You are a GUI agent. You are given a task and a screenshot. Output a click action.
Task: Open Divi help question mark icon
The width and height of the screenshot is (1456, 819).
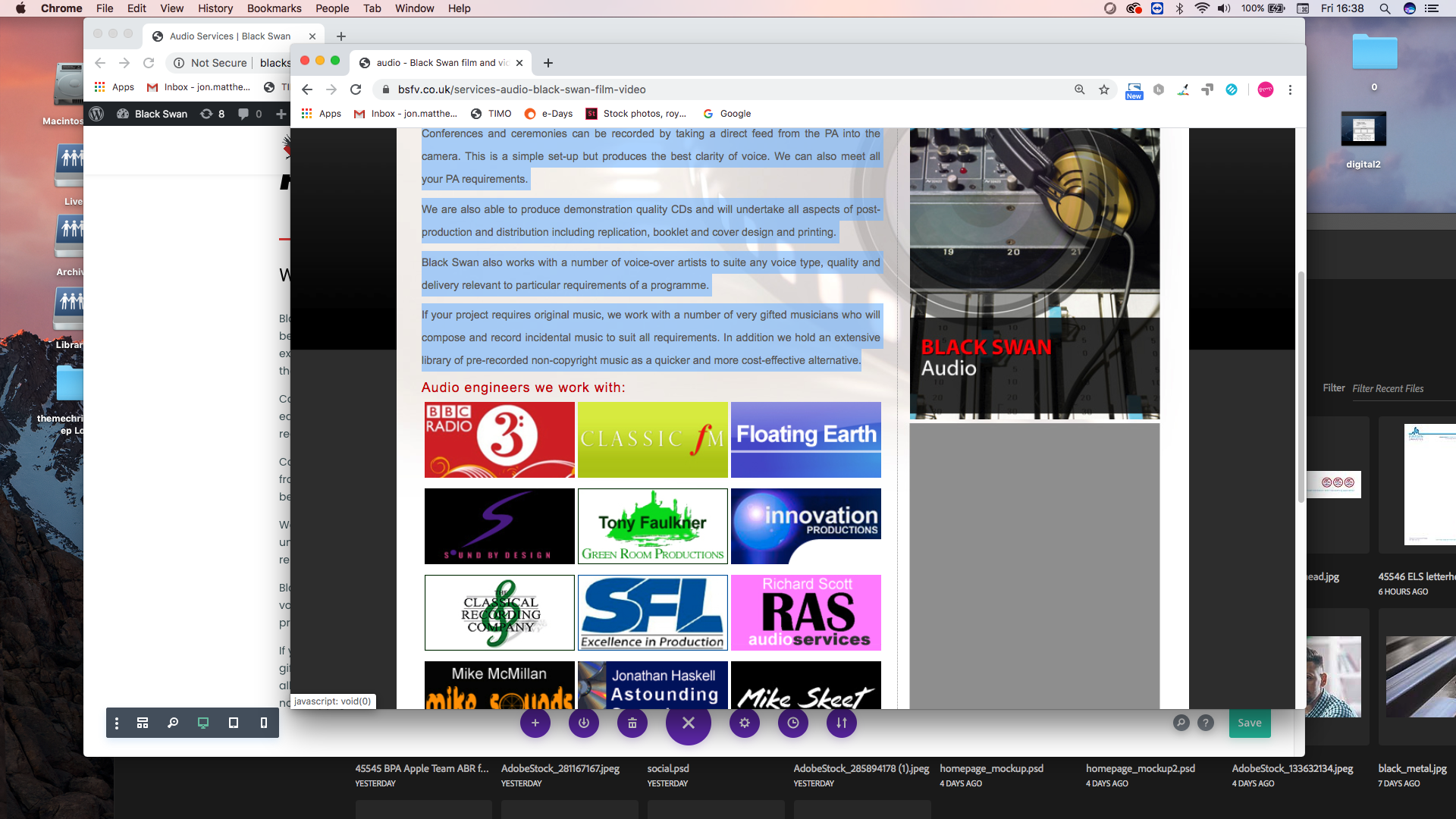click(1206, 723)
